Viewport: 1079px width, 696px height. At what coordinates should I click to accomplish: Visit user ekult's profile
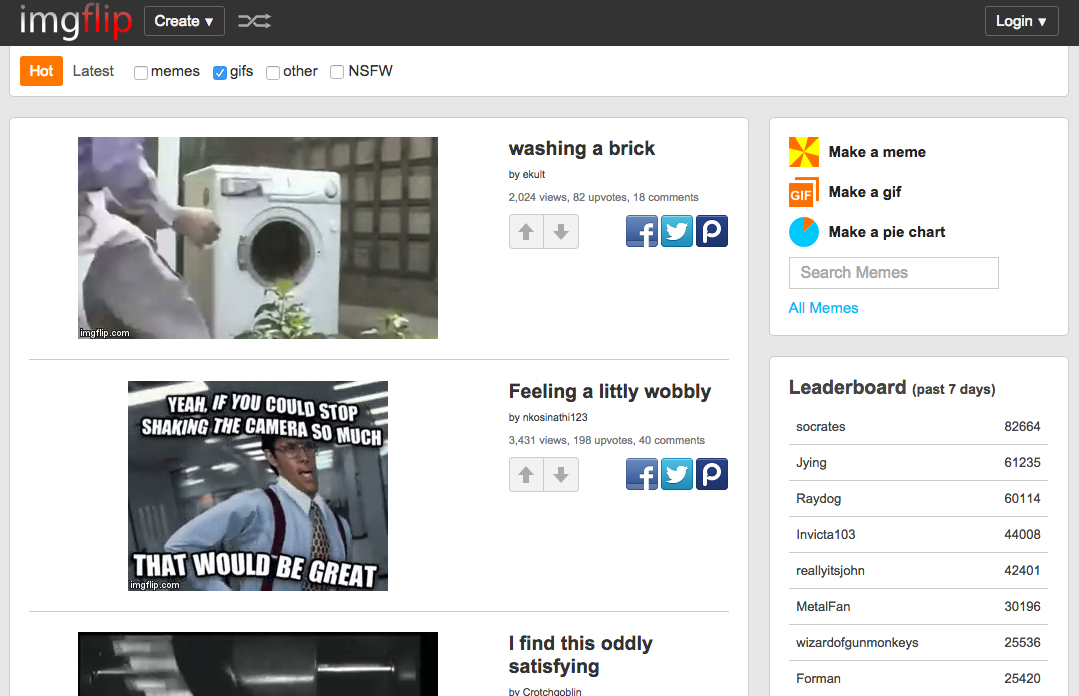point(533,175)
